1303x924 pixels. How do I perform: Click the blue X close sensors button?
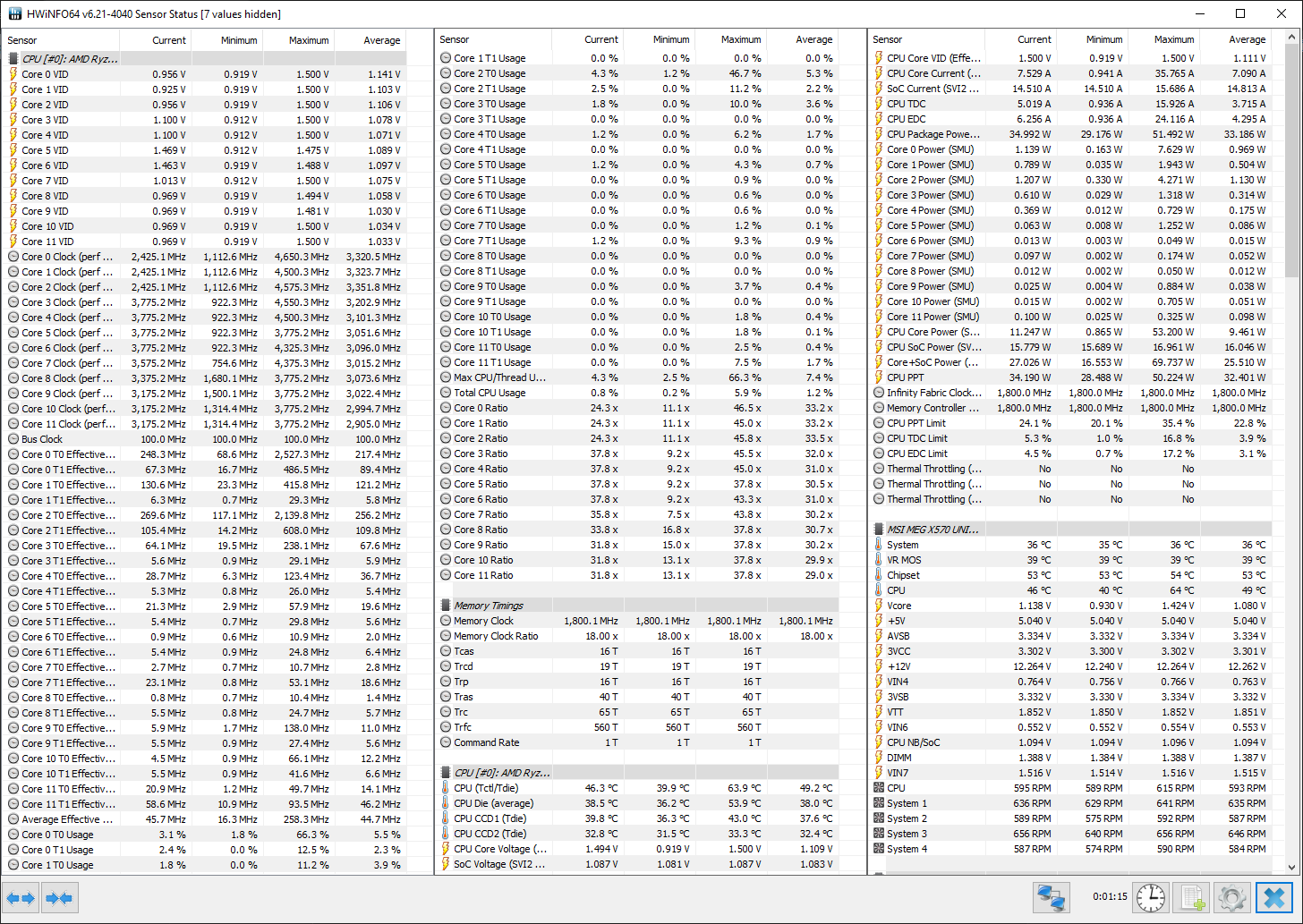(x=1274, y=897)
